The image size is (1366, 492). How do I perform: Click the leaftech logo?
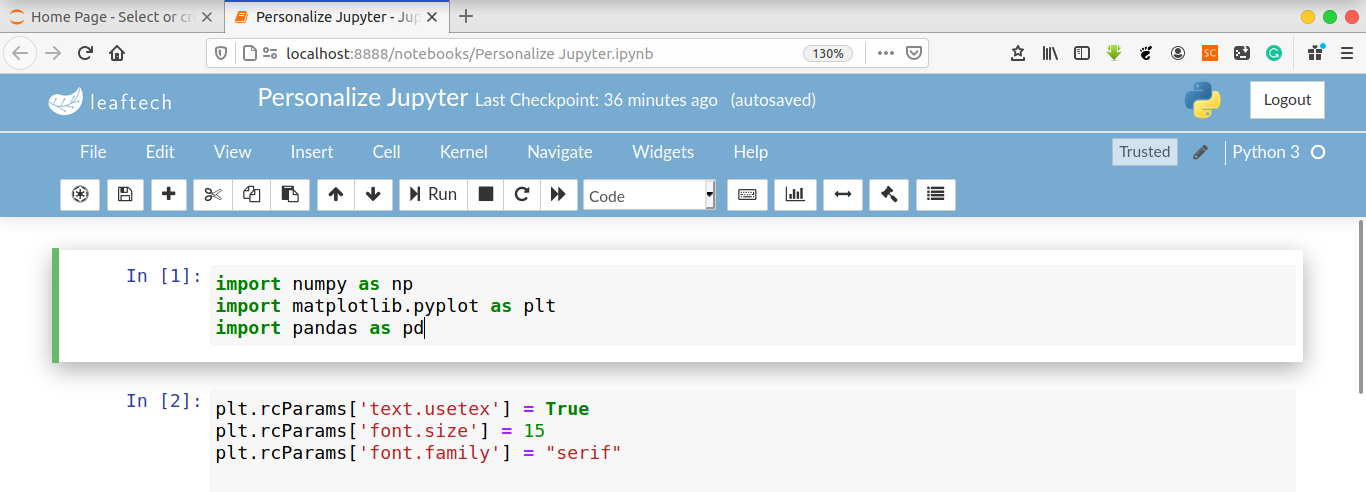click(110, 101)
